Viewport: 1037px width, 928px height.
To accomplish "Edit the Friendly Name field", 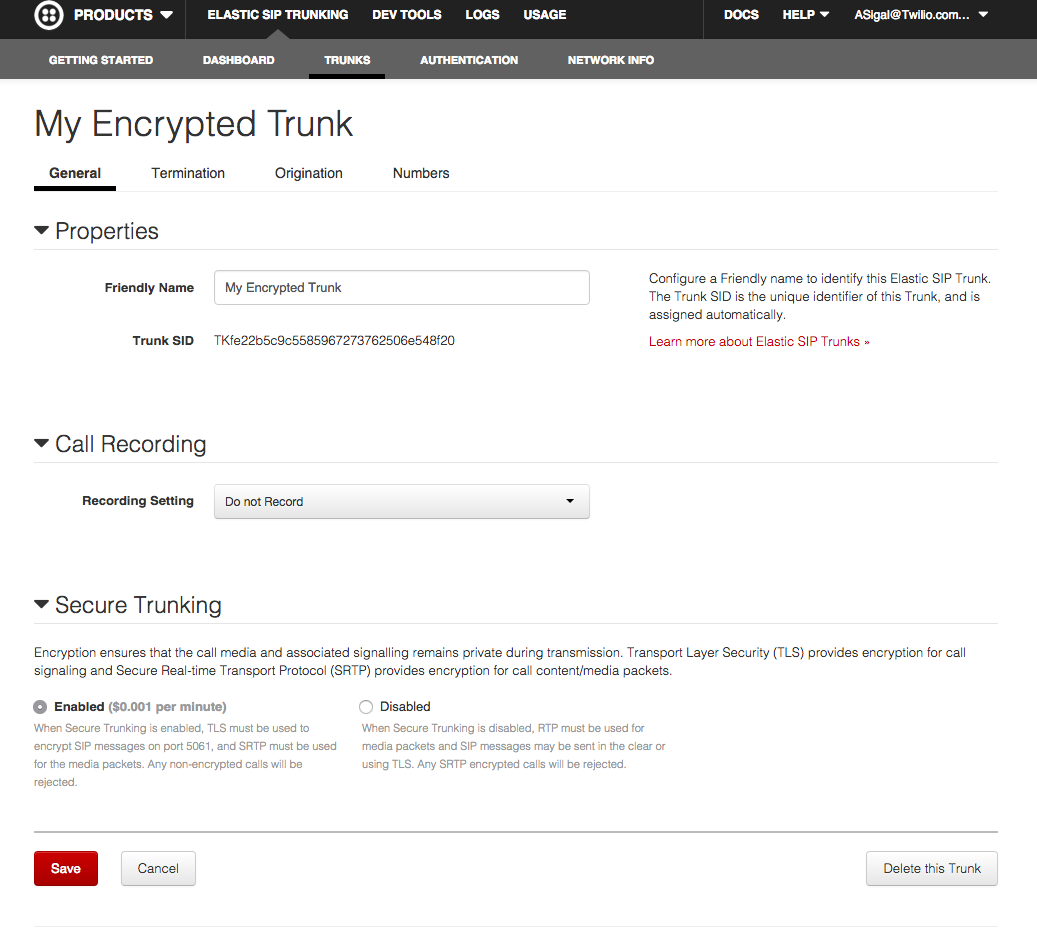I will [x=401, y=288].
